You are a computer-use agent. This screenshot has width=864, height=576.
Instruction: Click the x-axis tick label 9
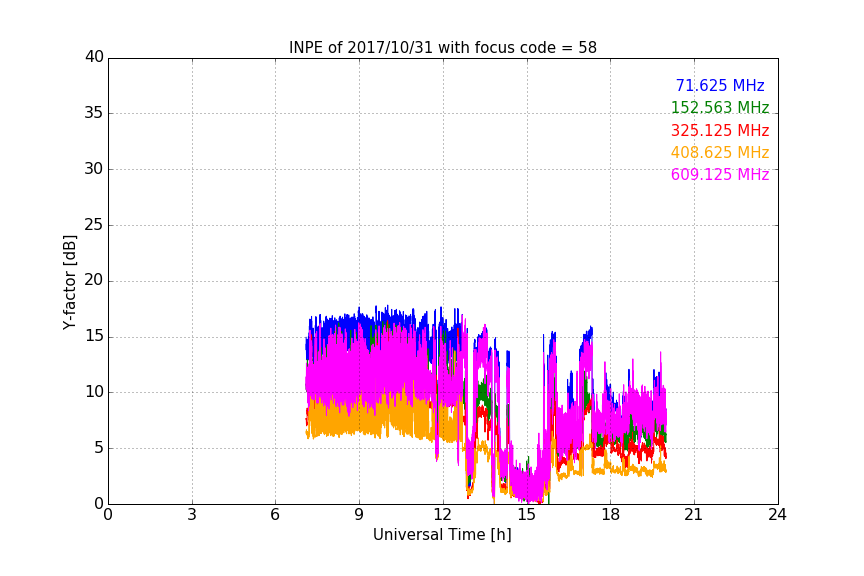pos(359,515)
